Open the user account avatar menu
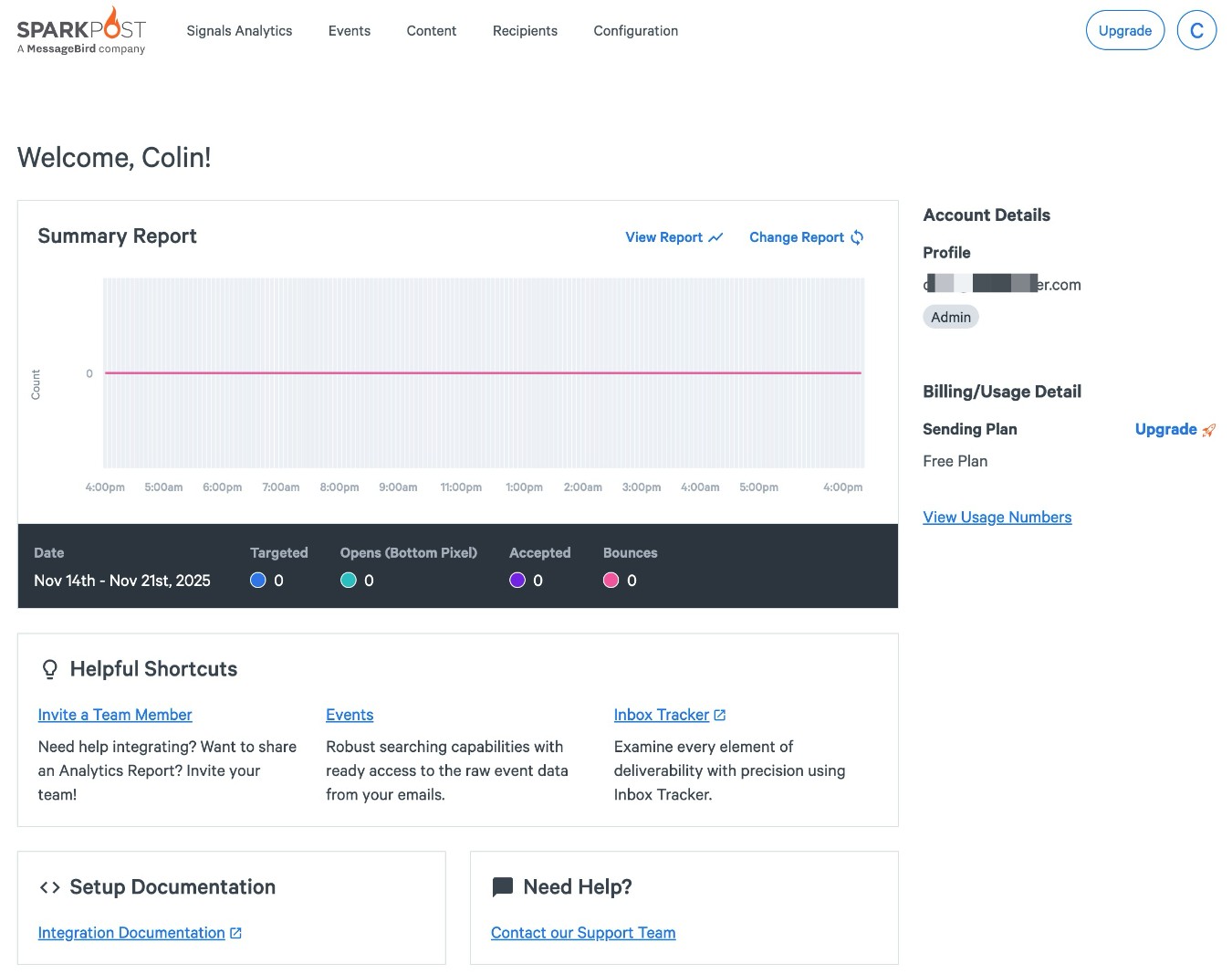Screen dimensions: 1232x974 coord(1196,30)
